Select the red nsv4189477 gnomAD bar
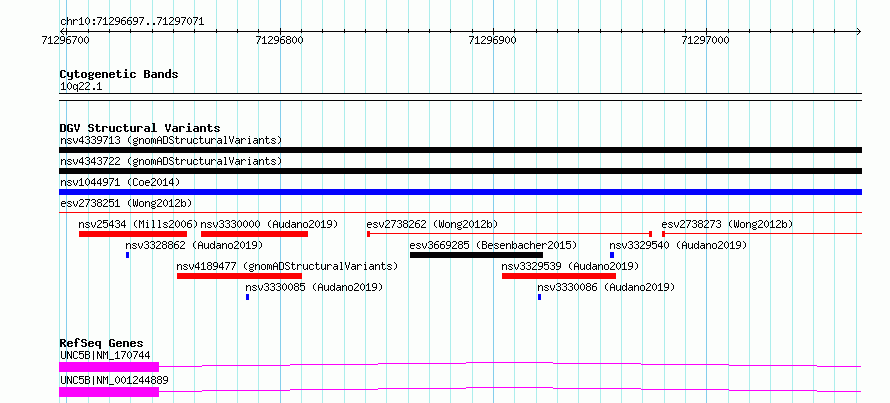 (x=239, y=276)
